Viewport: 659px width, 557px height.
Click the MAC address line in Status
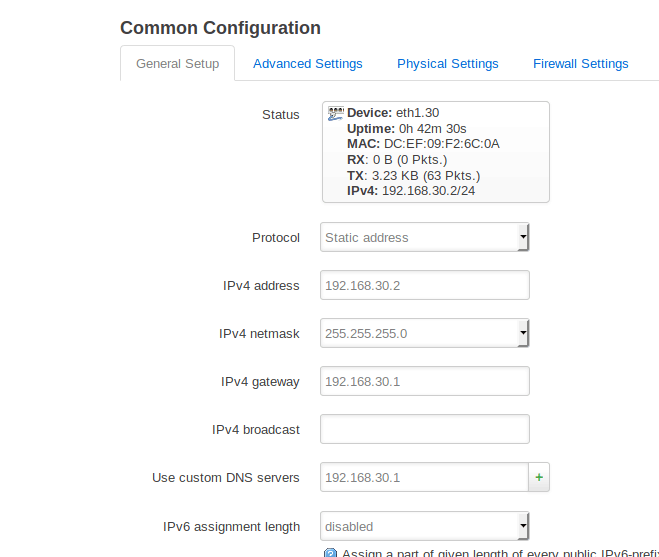click(423, 144)
